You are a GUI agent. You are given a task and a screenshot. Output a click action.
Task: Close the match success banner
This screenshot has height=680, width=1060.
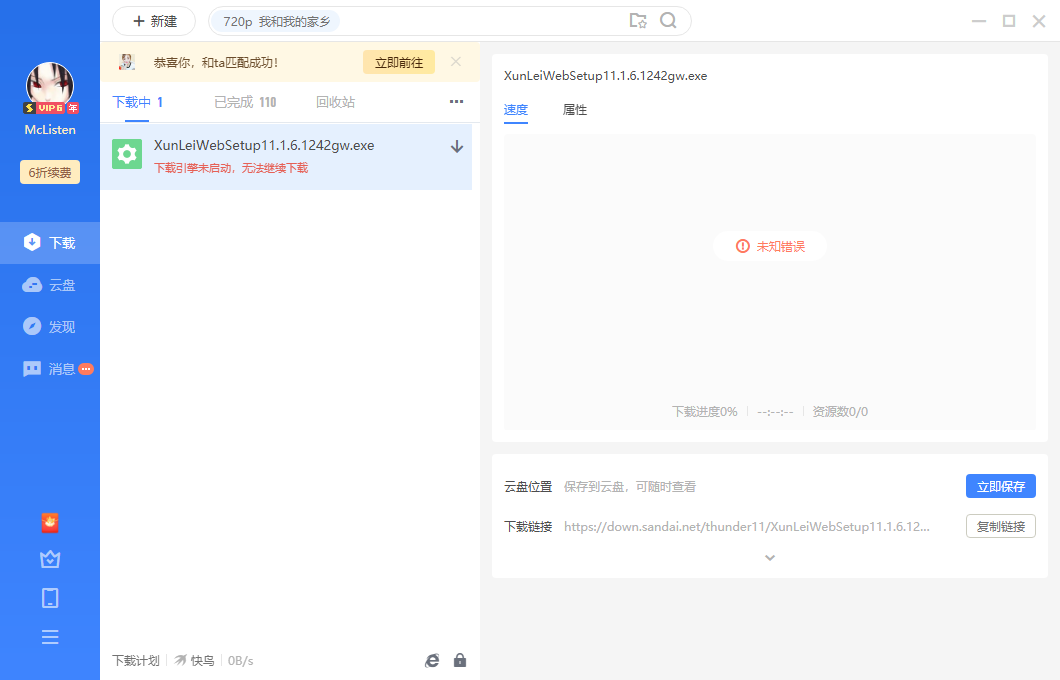(456, 62)
